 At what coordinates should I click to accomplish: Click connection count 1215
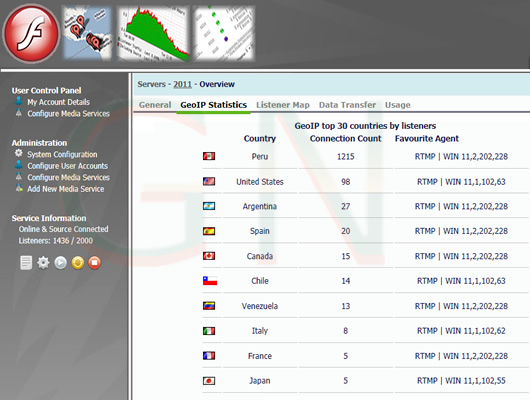pos(345,157)
